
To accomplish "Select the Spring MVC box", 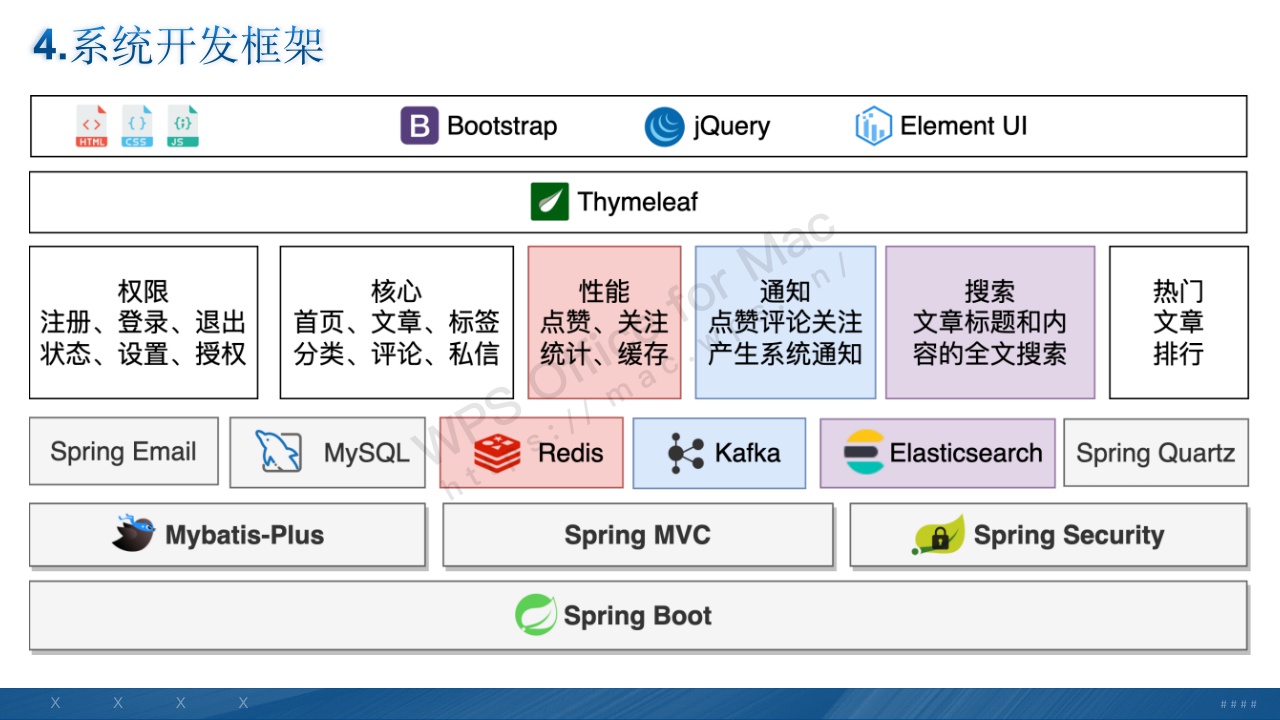I will click(x=638, y=535).
